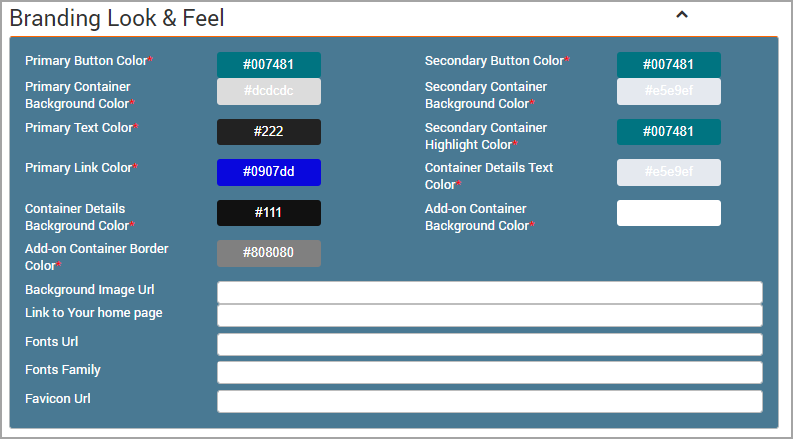Viewport: 793px width, 439px height.
Task: Click the Primary Link Color label
Action: click(81, 168)
